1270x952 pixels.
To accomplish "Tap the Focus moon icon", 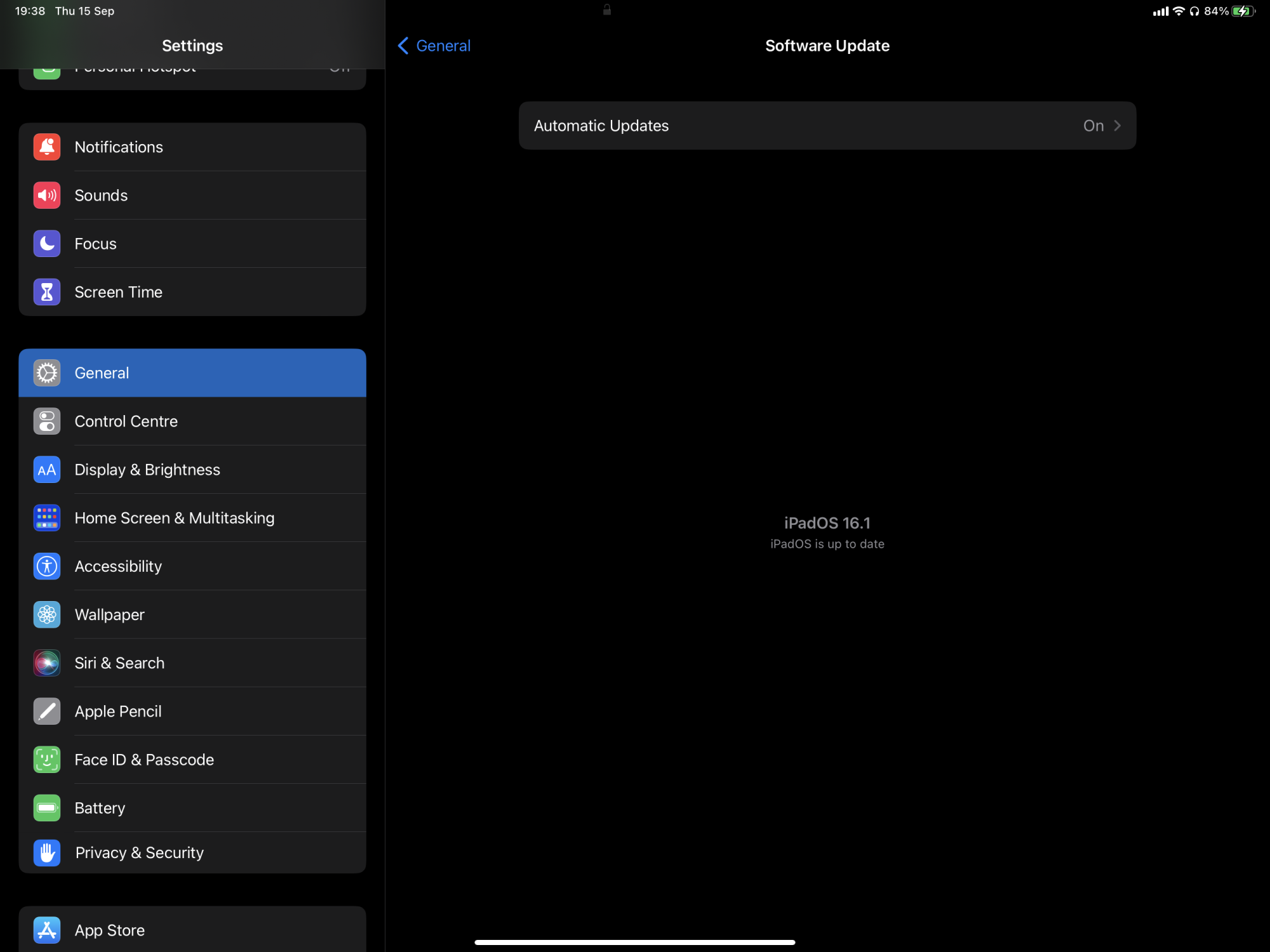I will (x=47, y=244).
